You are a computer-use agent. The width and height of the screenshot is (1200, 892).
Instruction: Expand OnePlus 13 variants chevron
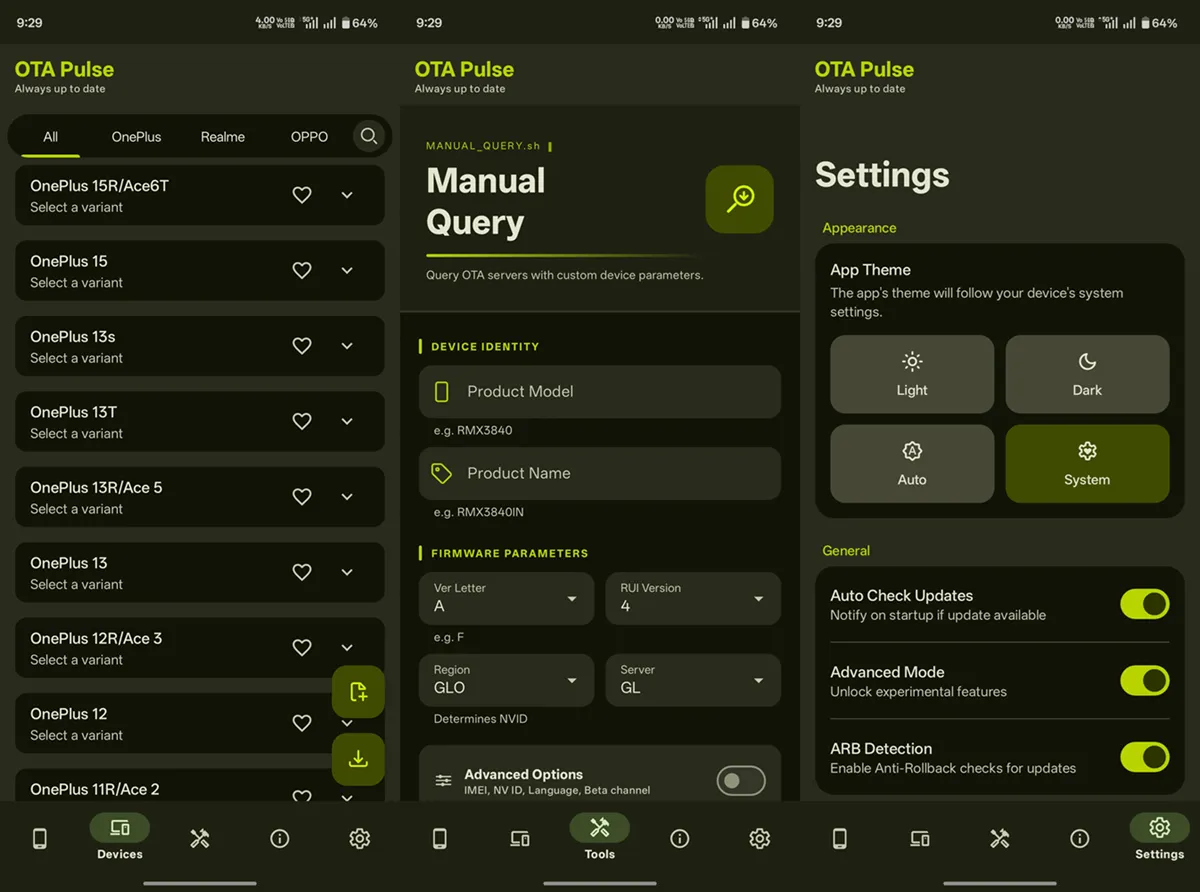click(347, 572)
